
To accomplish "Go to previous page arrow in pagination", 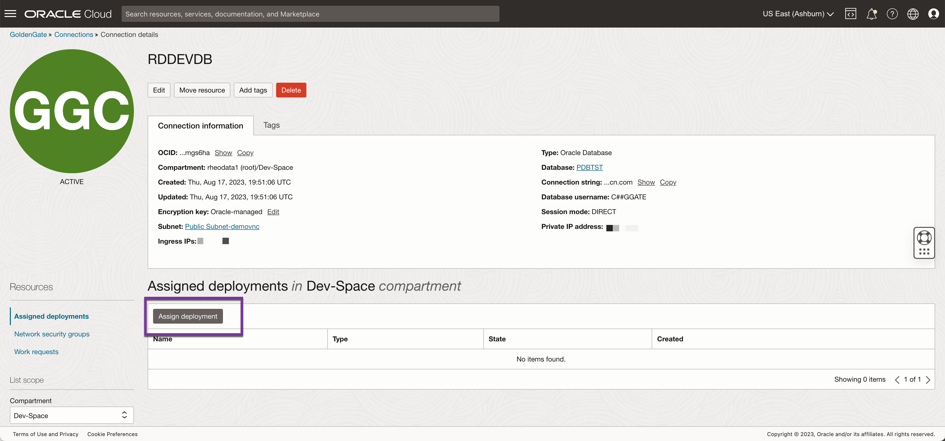I will point(897,380).
